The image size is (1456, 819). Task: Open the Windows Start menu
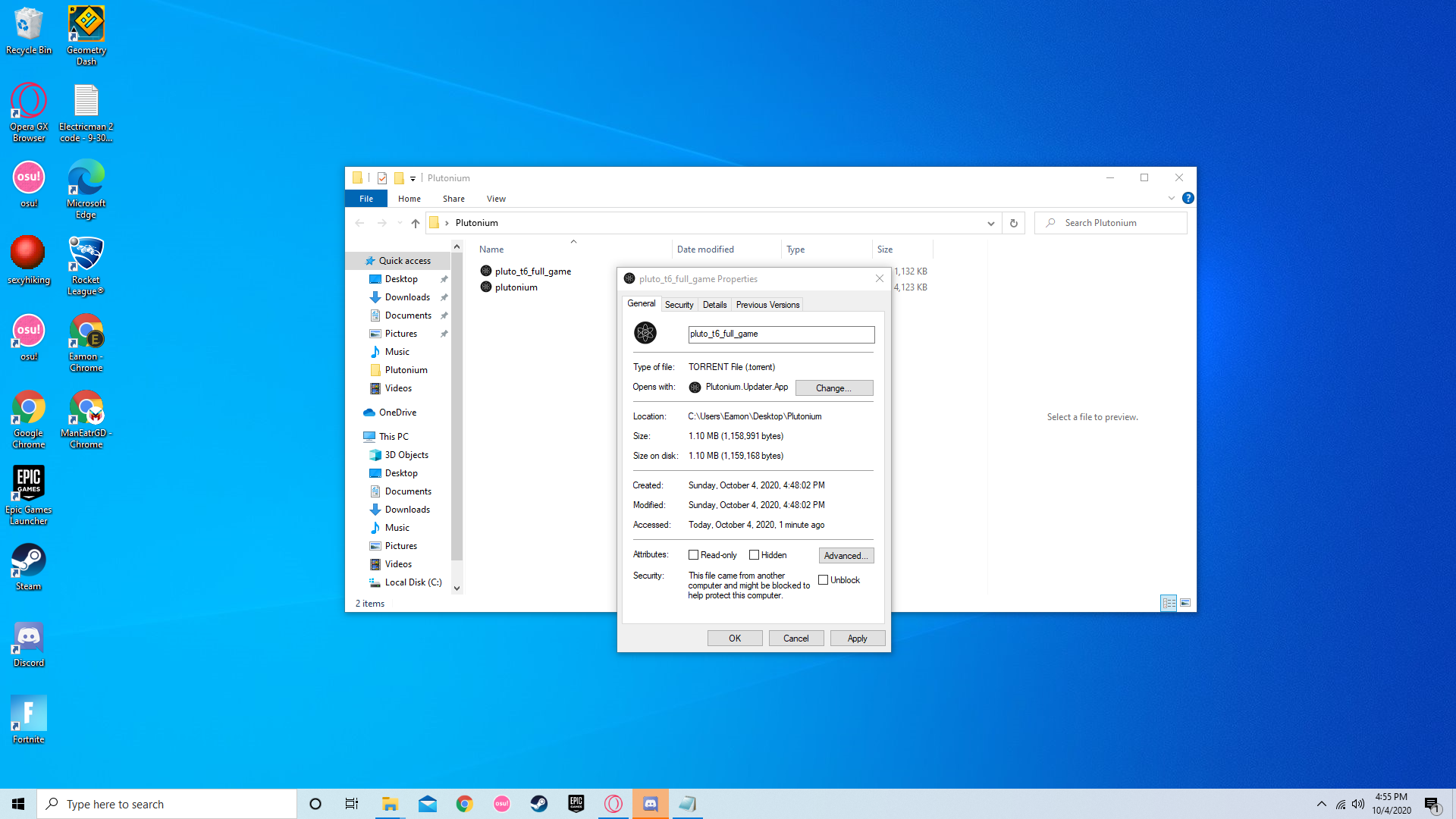[x=18, y=804]
